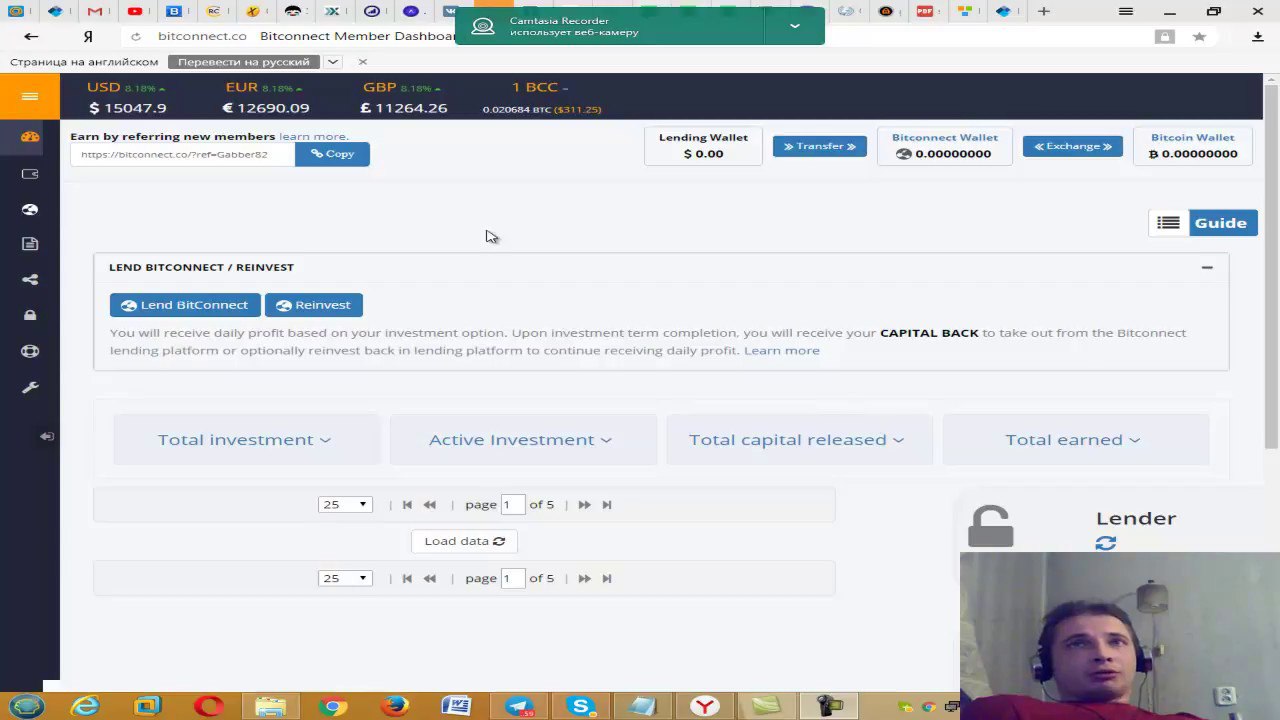Click the address bar padlock icon at right
The width and height of the screenshot is (1280, 720).
pos(1164,36)
